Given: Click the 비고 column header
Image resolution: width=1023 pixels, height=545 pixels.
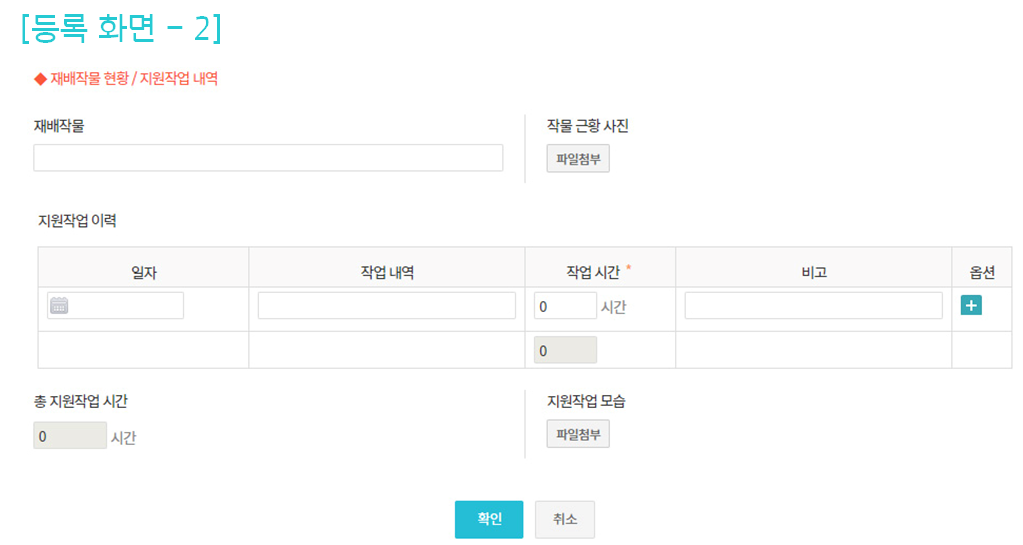Looking at the screenshot, I should pos(813,272).
